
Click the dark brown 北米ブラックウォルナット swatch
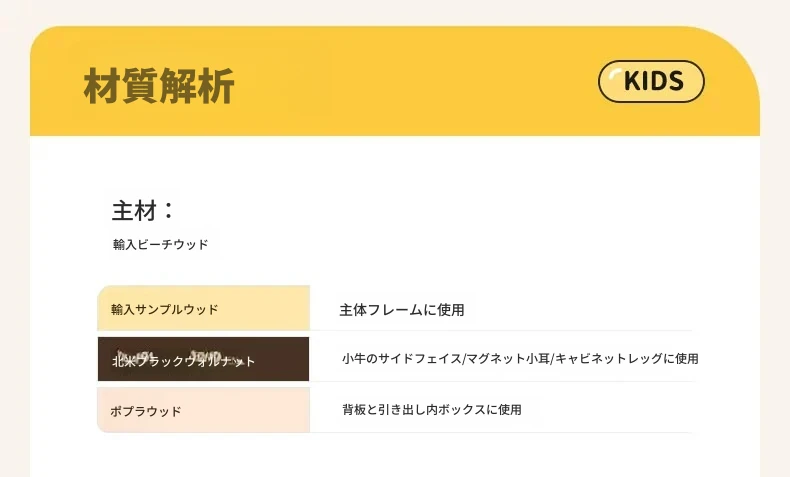click(x=204, y=359)
